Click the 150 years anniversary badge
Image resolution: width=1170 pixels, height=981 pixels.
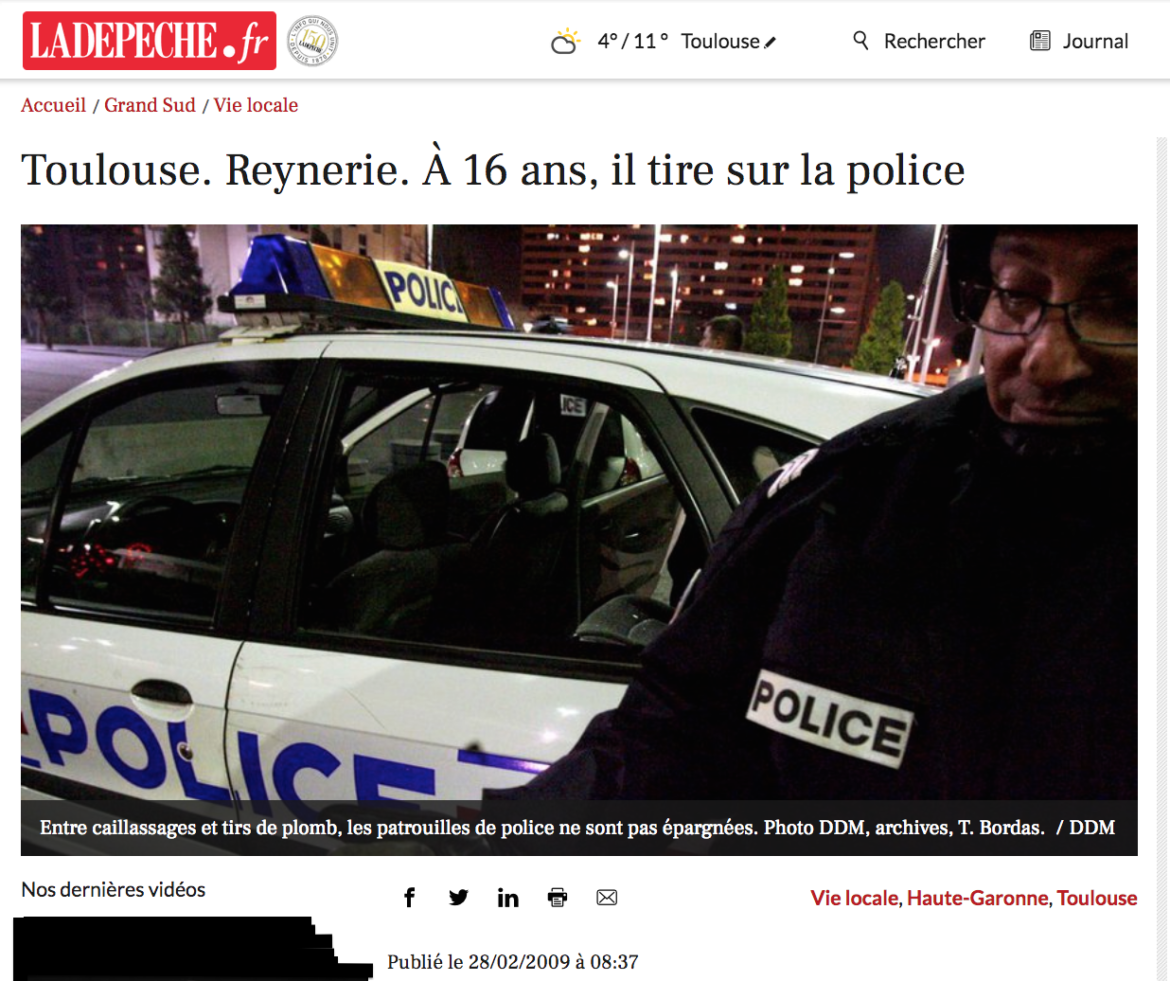(x=313, y=41)
